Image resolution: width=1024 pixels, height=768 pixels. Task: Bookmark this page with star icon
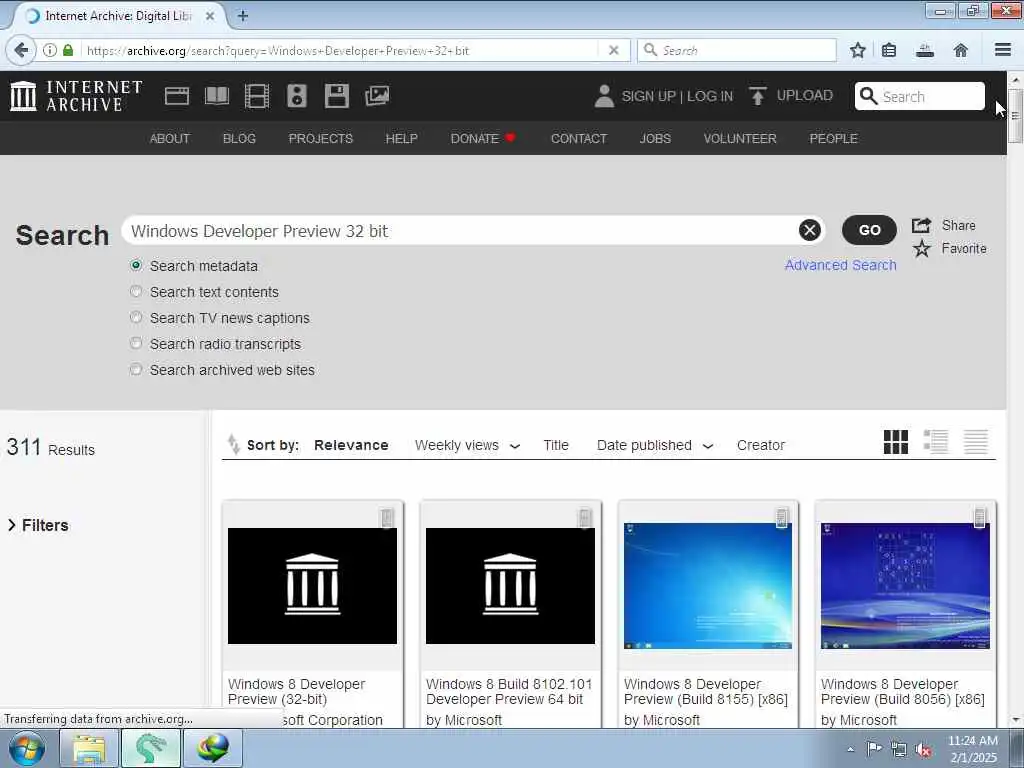(x=857, y=50)
